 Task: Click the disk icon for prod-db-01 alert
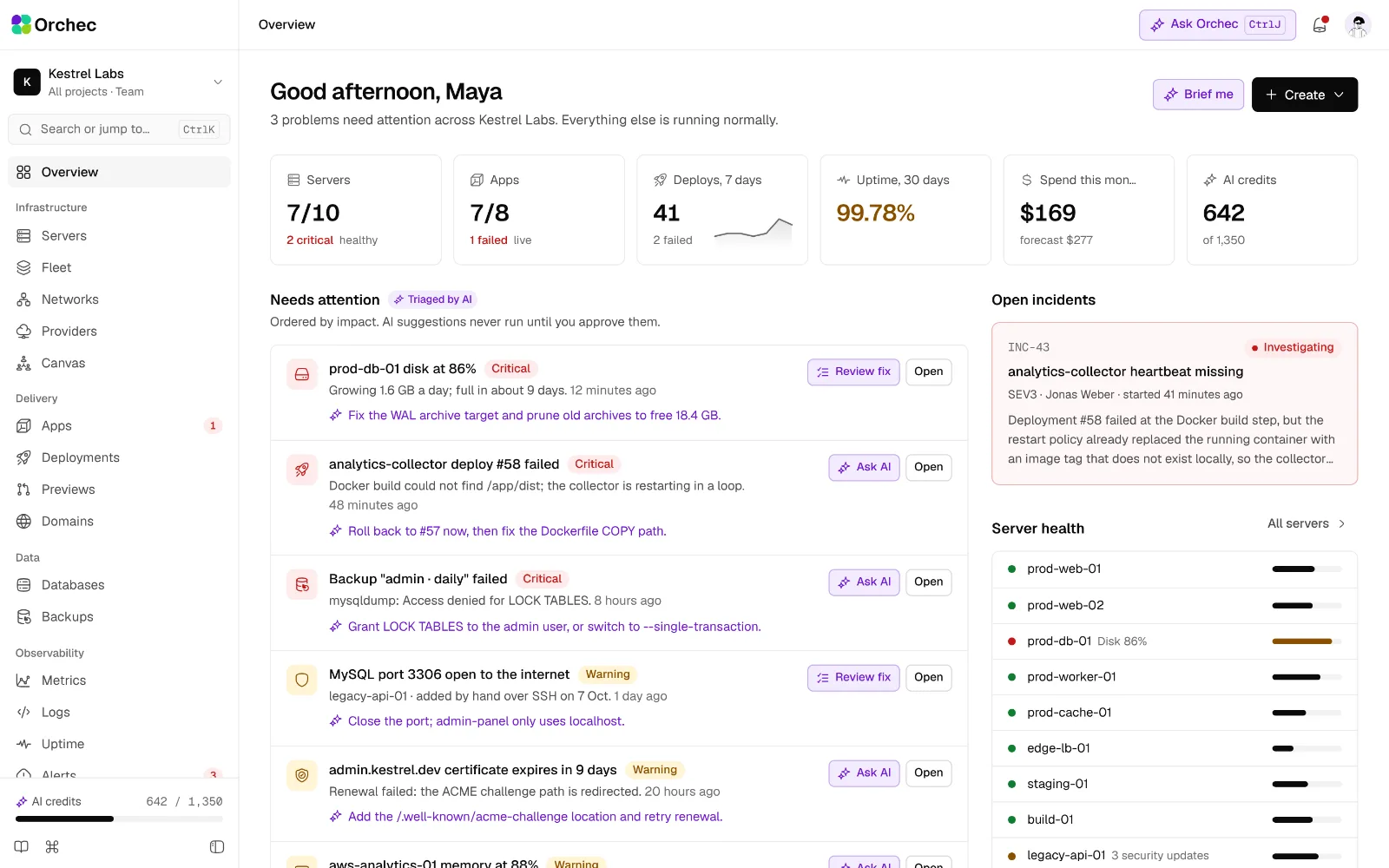point(302,375)
